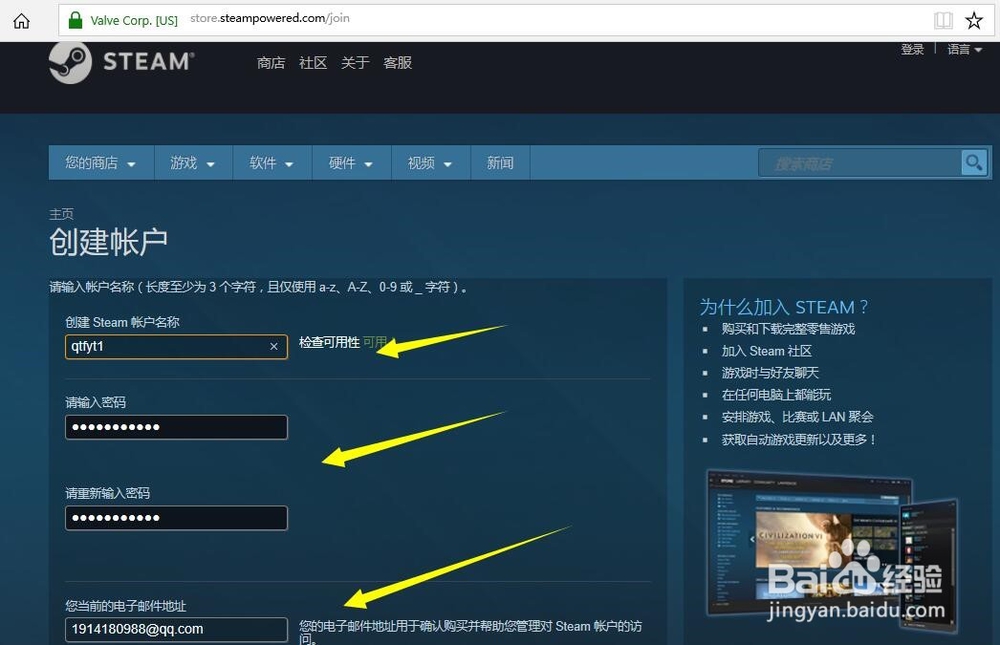The width and height of the screenshot is (1000, 645).
Task: Expand the 您的商店 dropdown
Action: coord(101,163)
